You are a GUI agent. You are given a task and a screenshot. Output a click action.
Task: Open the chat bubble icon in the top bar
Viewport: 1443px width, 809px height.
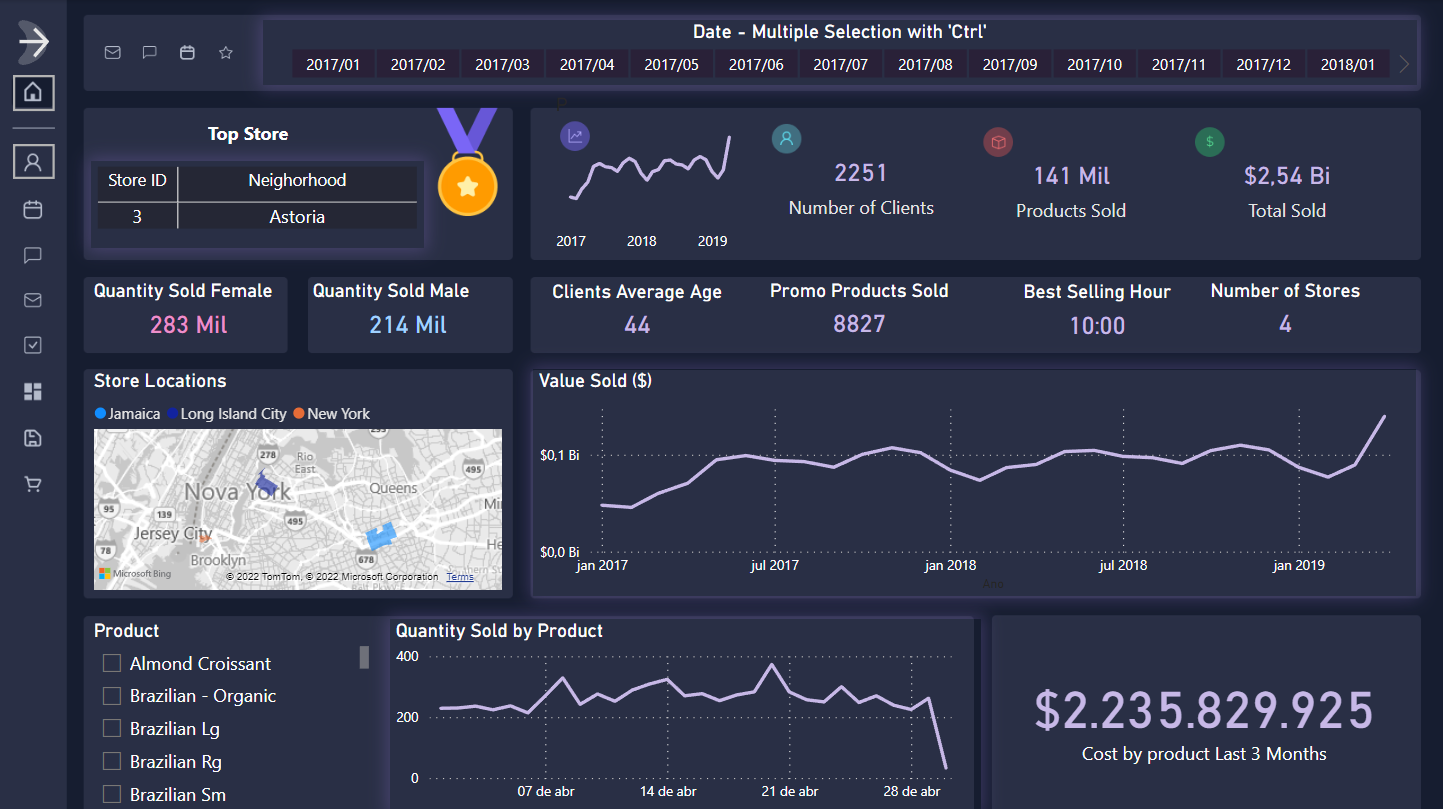point(149,53)
